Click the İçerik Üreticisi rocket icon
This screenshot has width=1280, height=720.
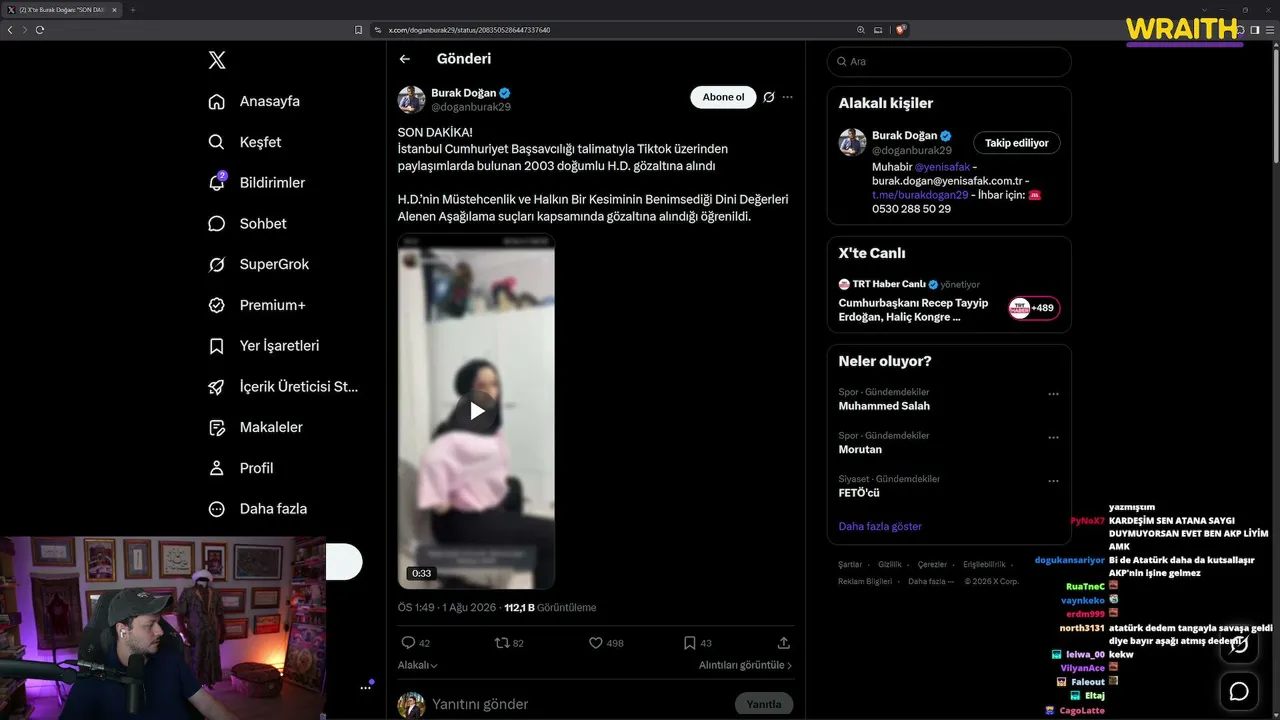pos(216,387)
